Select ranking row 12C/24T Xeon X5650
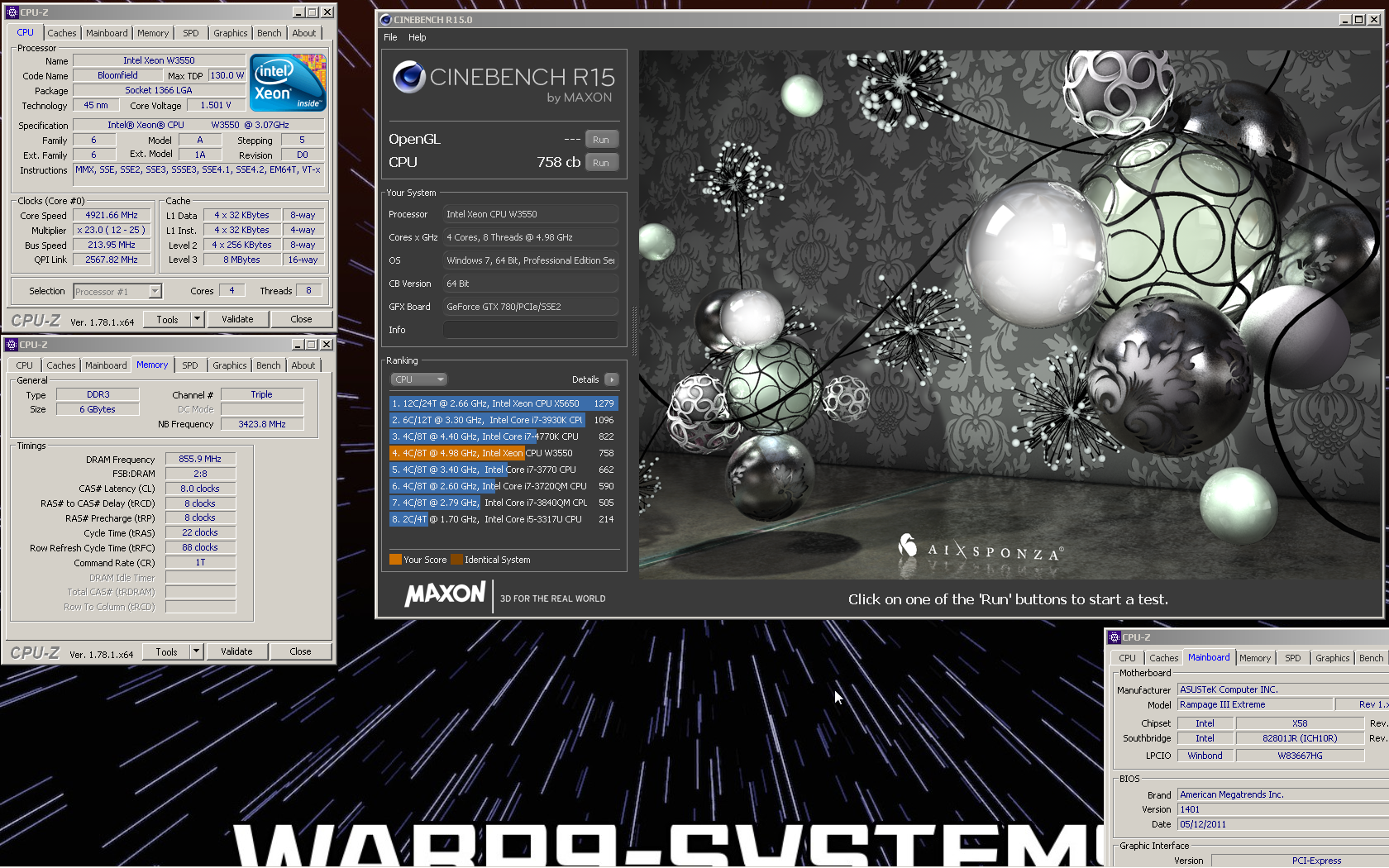1389x868 pixels. 504,403
